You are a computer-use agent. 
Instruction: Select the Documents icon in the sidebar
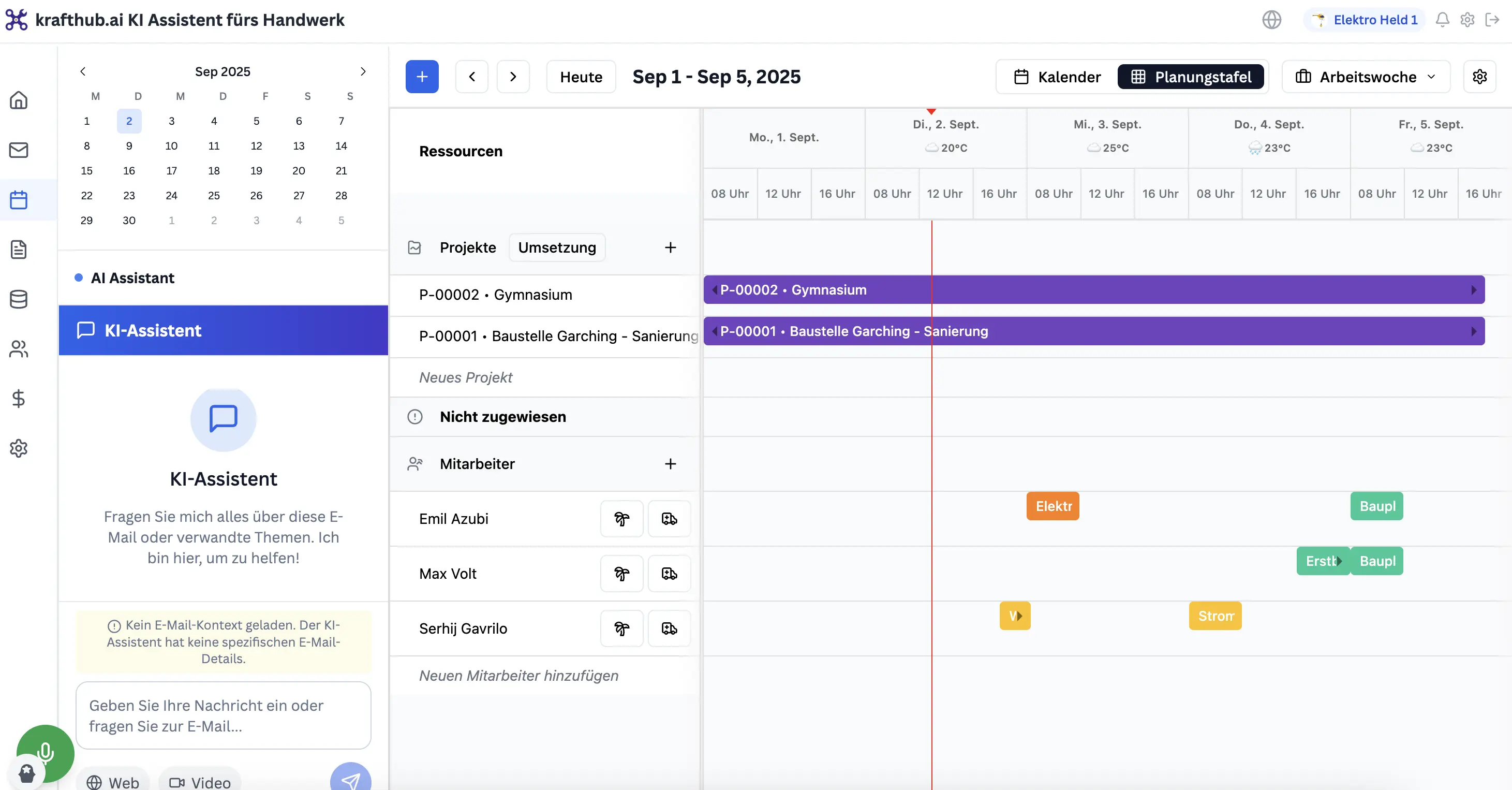coord(18,250)
